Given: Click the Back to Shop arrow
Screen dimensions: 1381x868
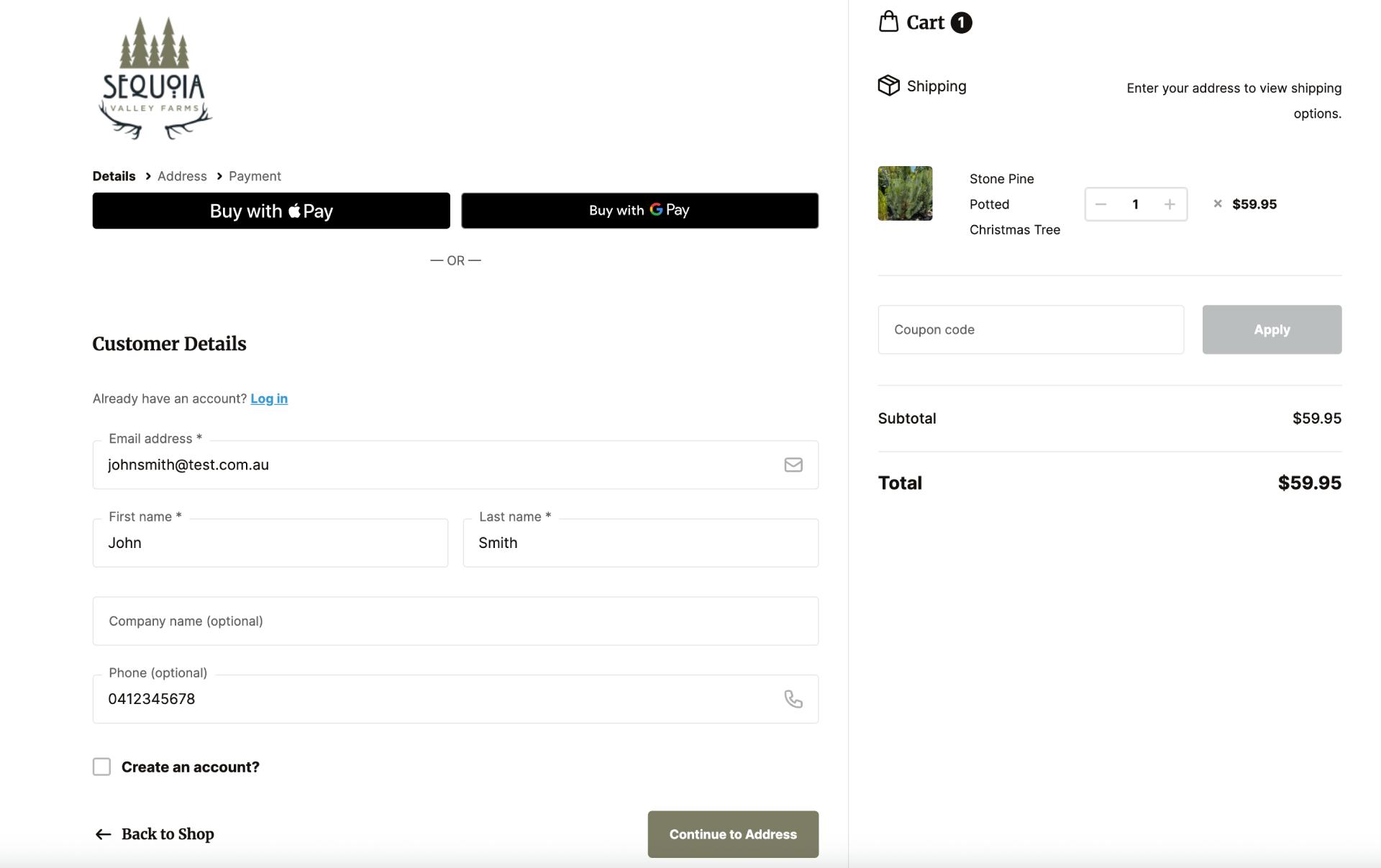Looking at the screenshot, I should click(103, 834).
